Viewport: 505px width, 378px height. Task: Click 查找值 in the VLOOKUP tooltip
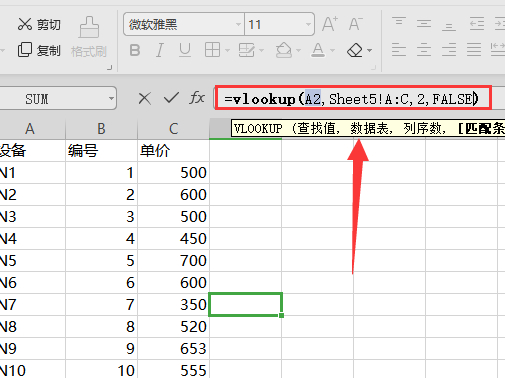(x=316, y=128)
